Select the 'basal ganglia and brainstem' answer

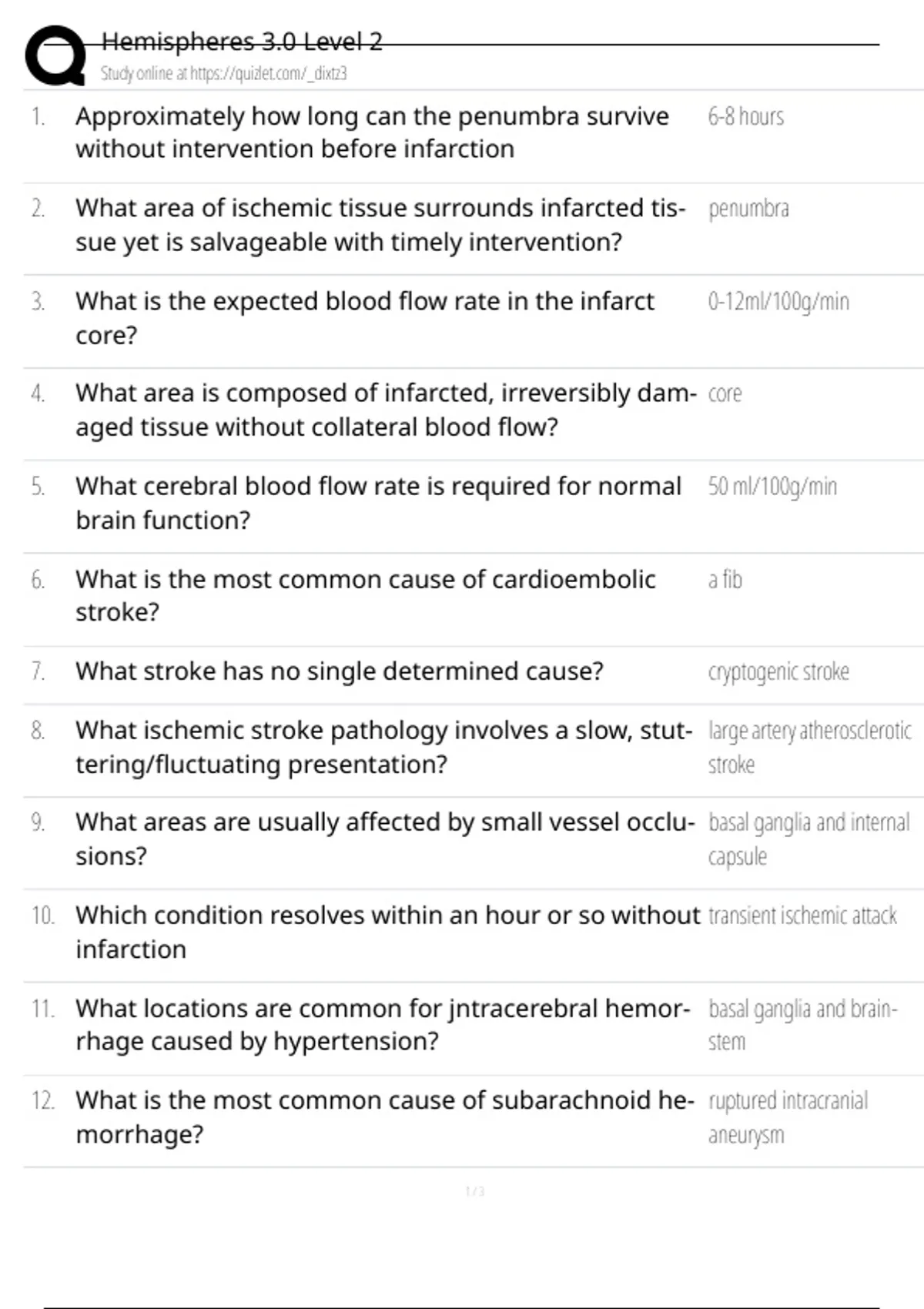click(802, 1024)
